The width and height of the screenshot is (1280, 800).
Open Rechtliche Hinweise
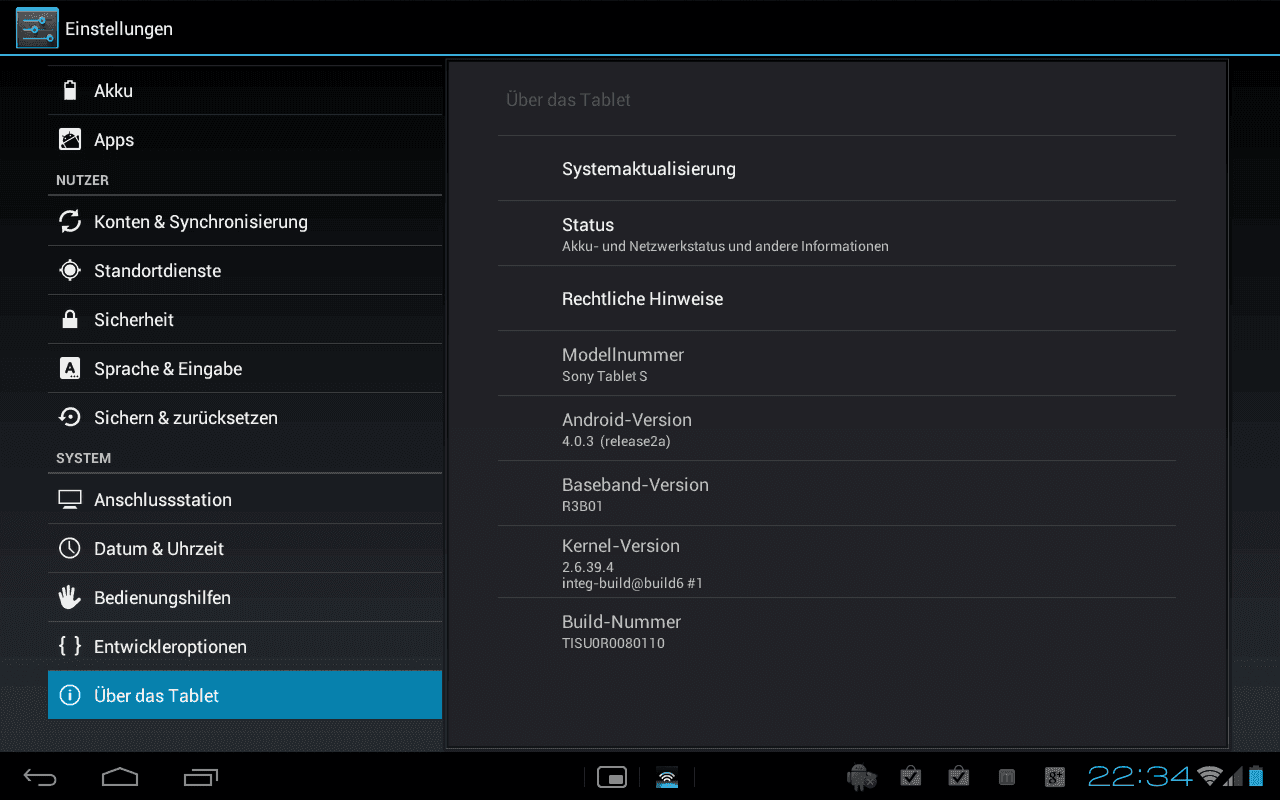(837, 299)
